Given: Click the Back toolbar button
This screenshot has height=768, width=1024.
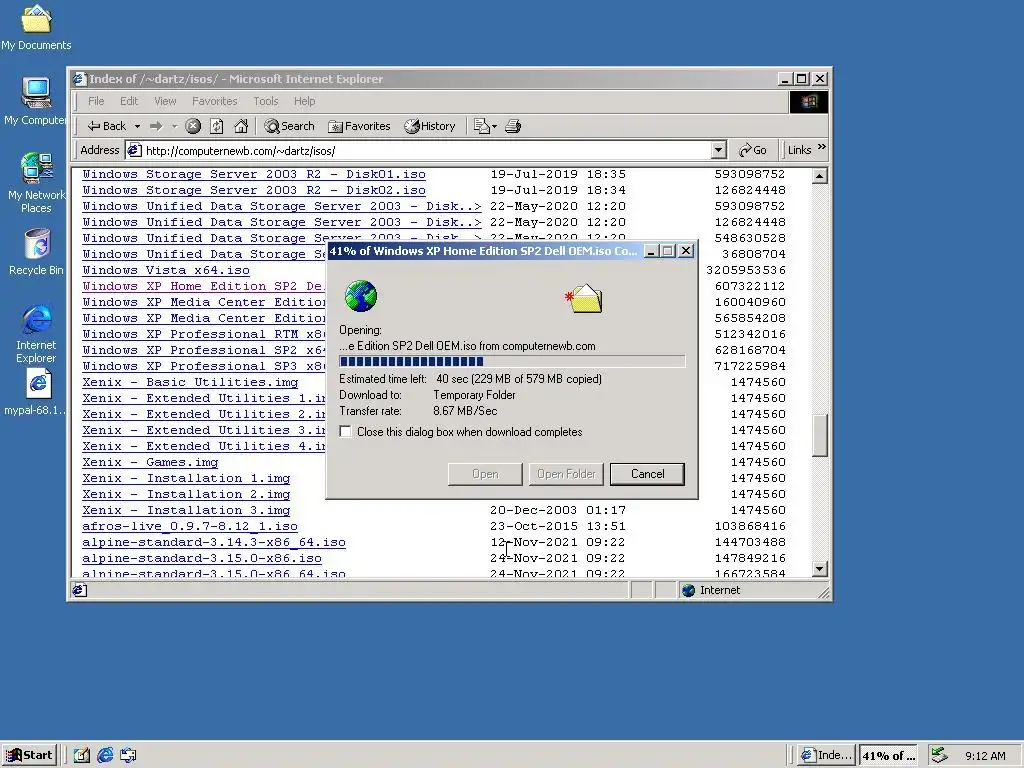Looking at the screenshot, I should (106, 126).
